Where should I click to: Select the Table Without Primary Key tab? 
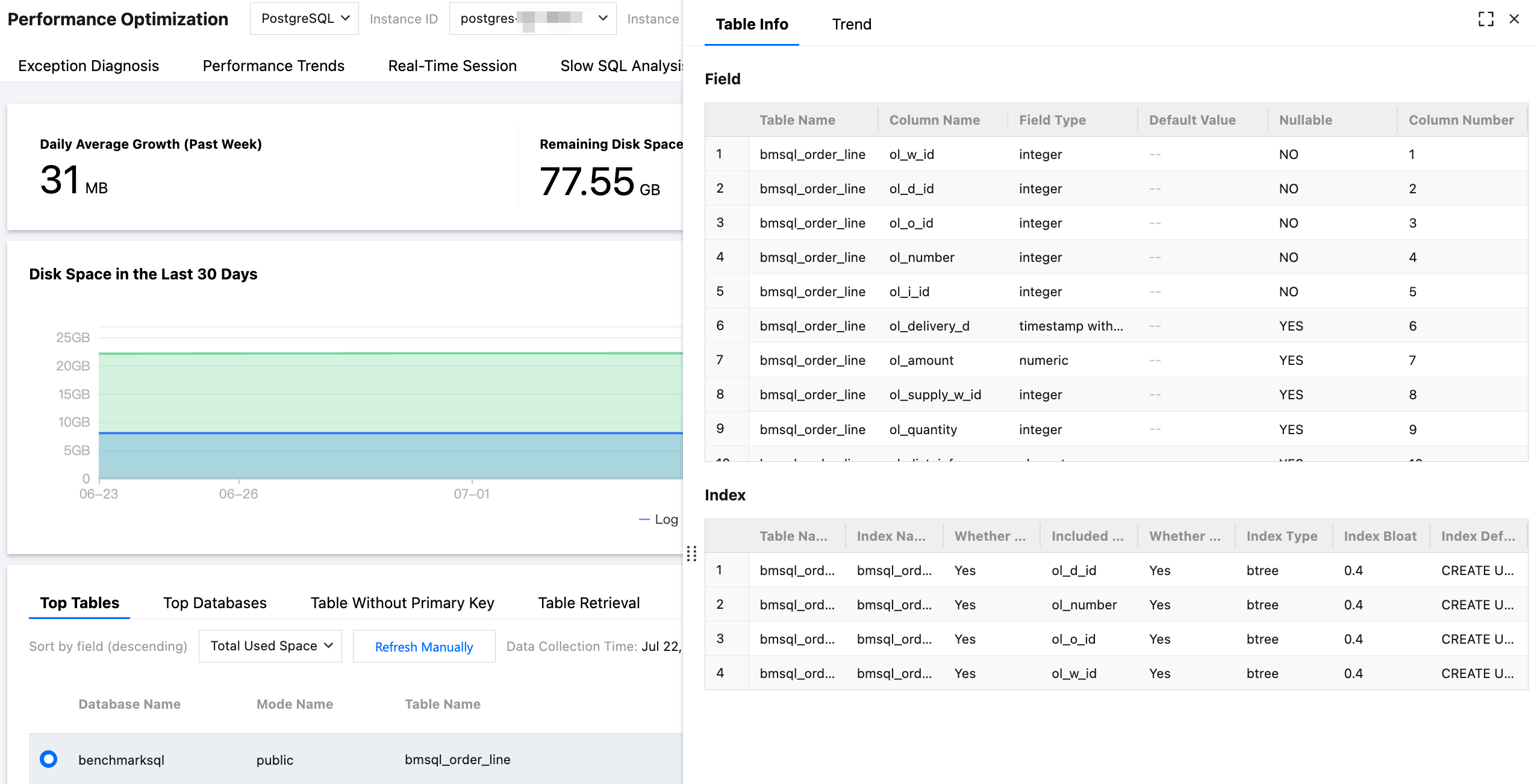point(402,603)
